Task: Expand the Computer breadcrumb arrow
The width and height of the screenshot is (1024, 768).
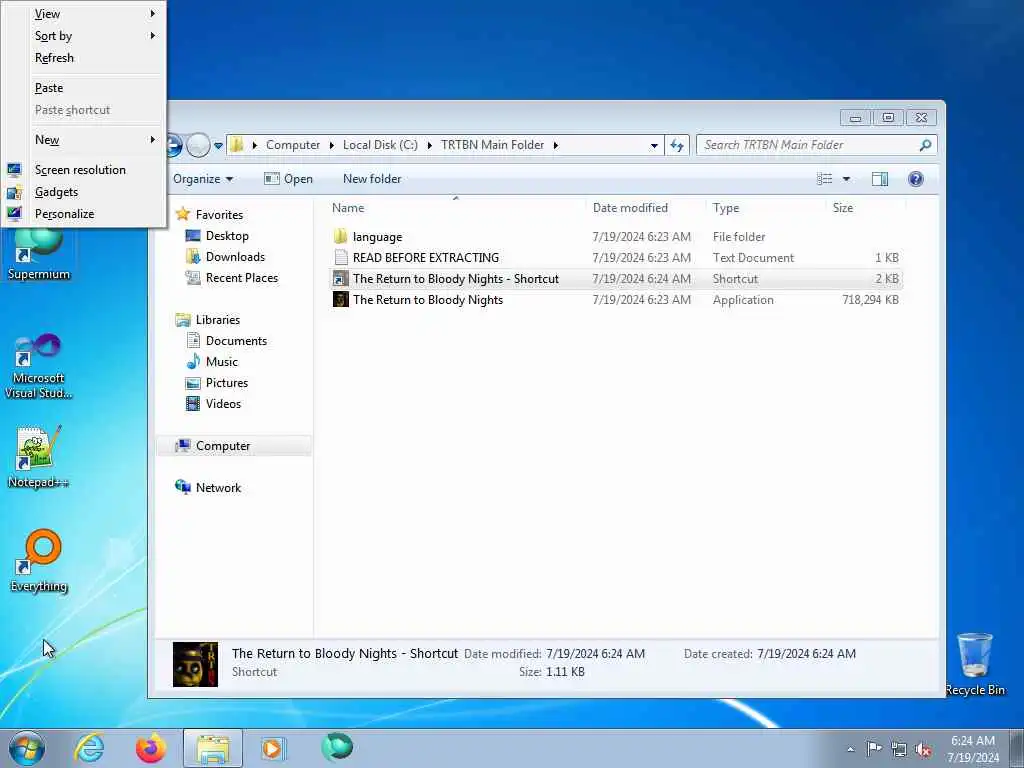Action: pyautogui.click(x=332, y=145)
